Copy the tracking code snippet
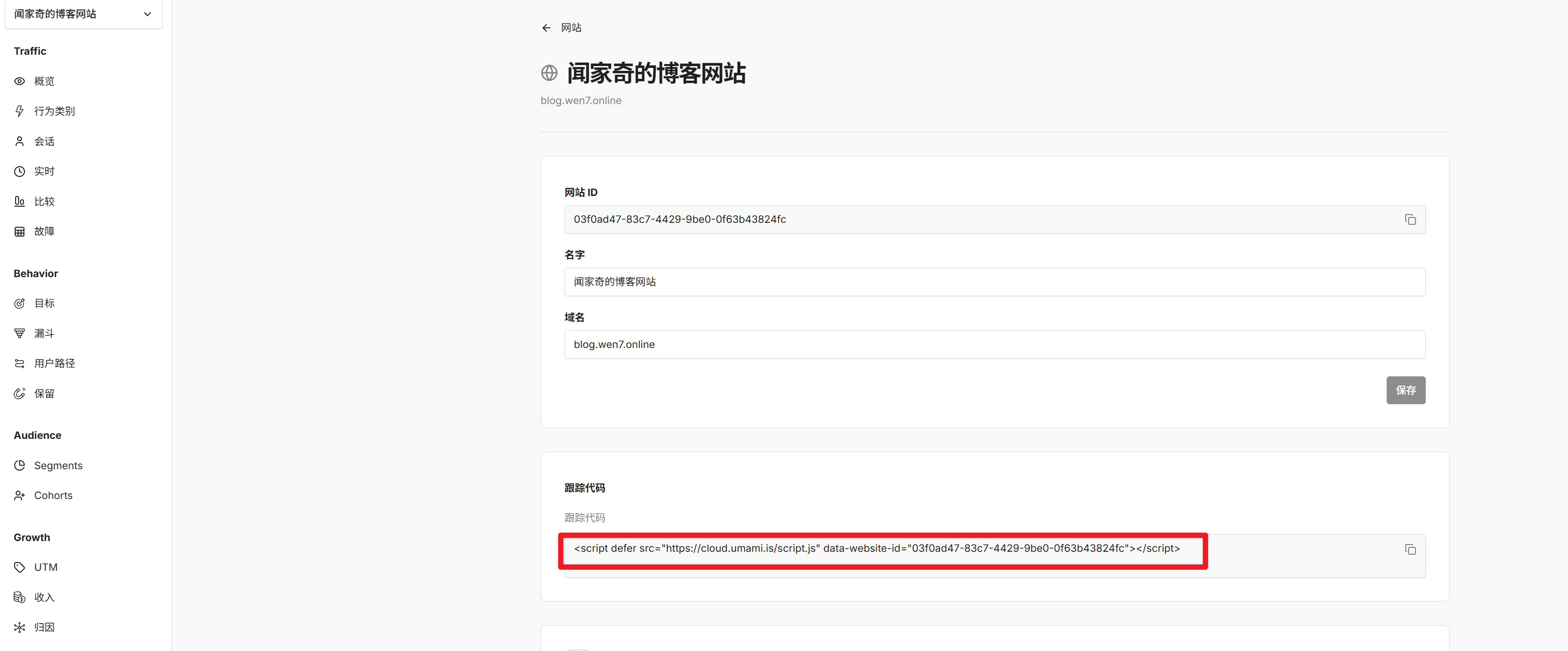Viewport: 1568px width, 651px height. pos(1410,549)
